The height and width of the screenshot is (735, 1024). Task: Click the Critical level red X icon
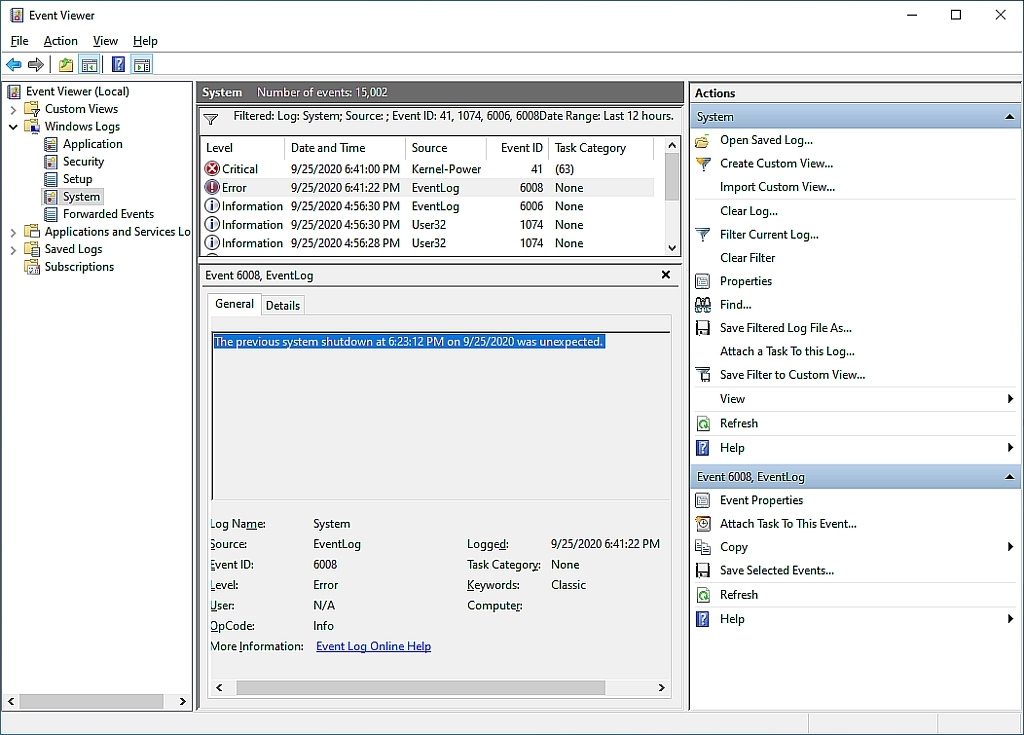[x=212, y=169]
